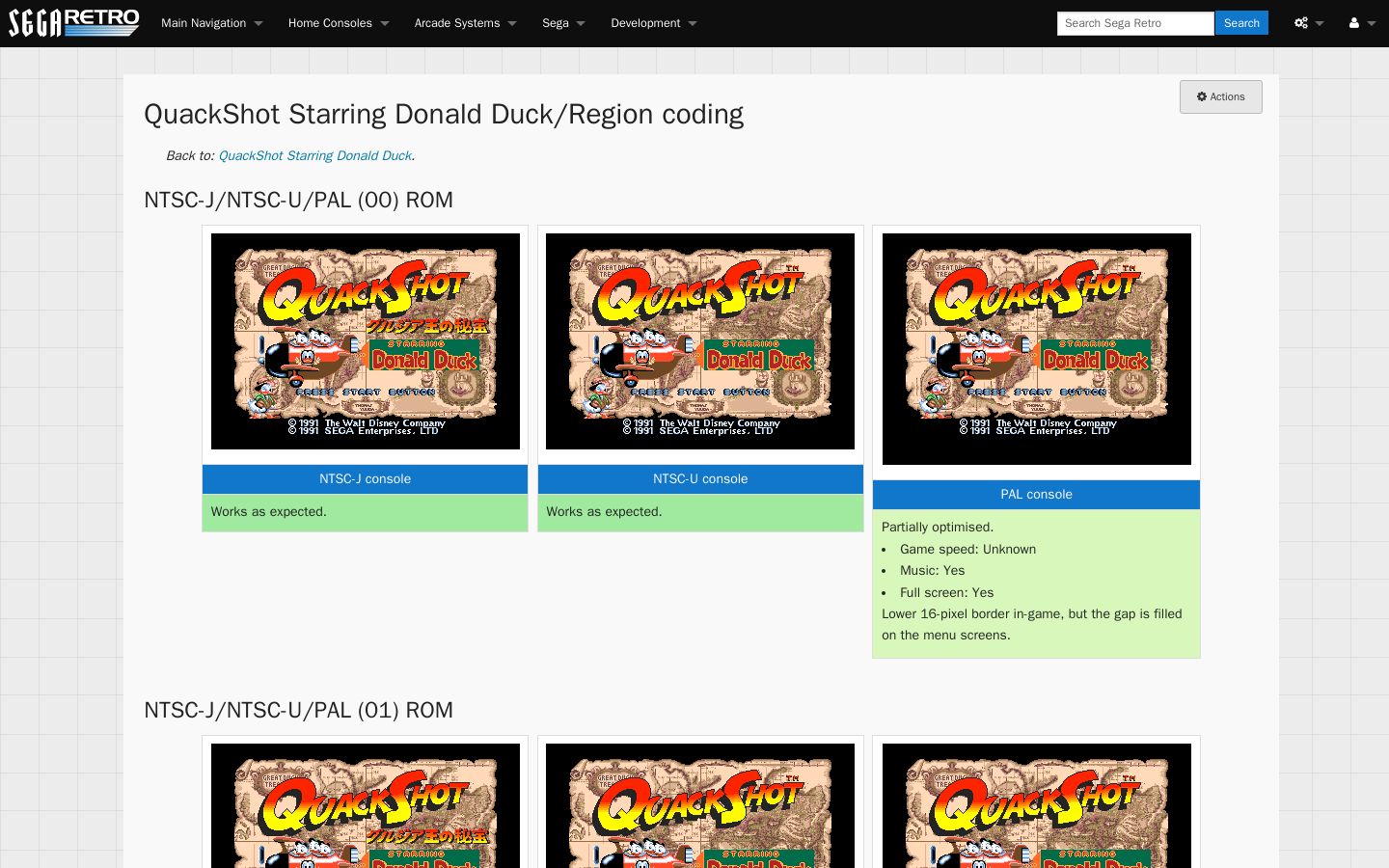The height and width of the screenshot is (868, 1389).
Task: Open the PAL console screenshot in 00 ROM
Action: pos(1037,349)
